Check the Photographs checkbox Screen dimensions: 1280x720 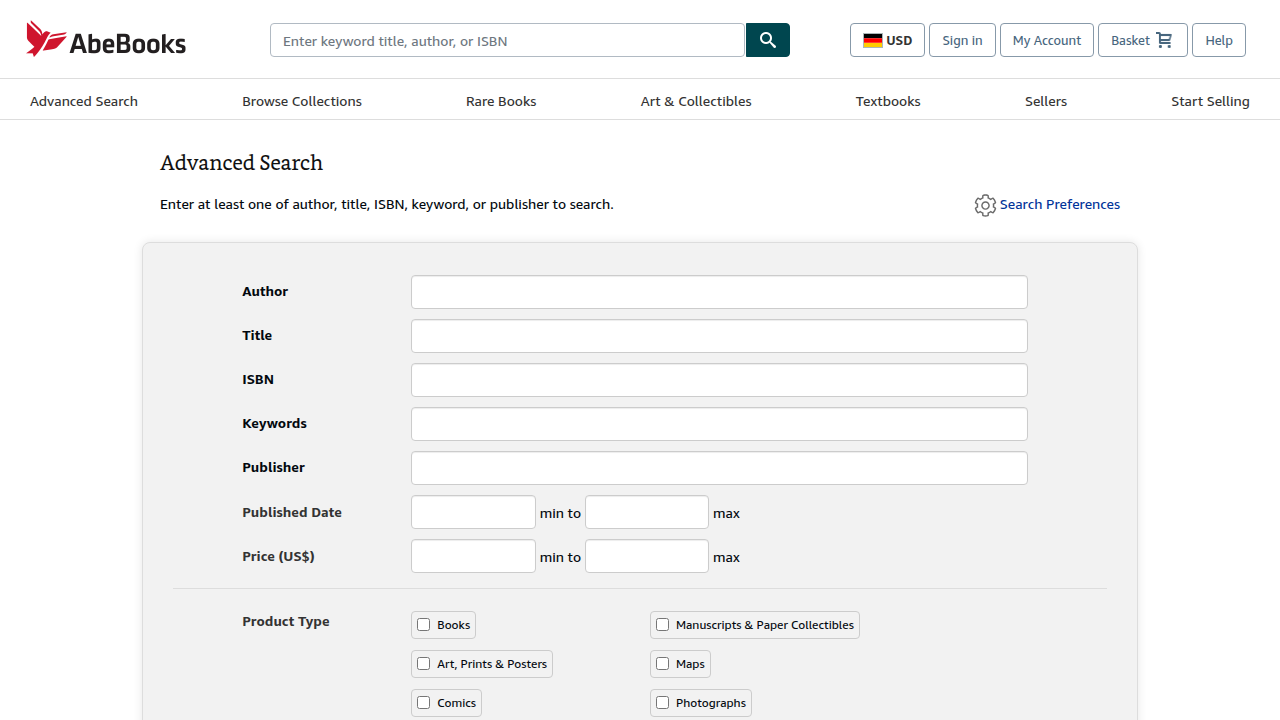(x=662, y=703)
